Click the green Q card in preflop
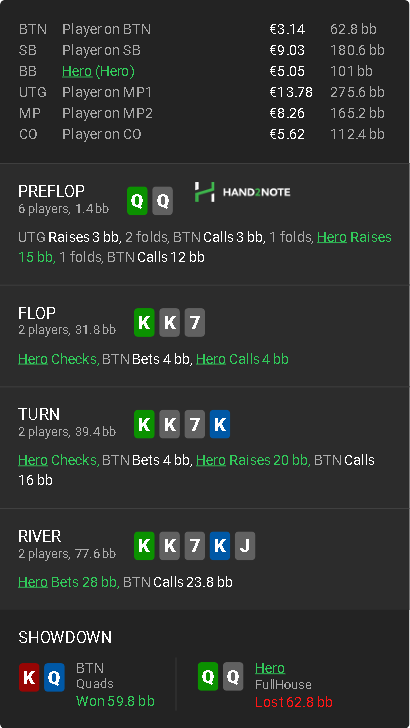 click(137, 201)
